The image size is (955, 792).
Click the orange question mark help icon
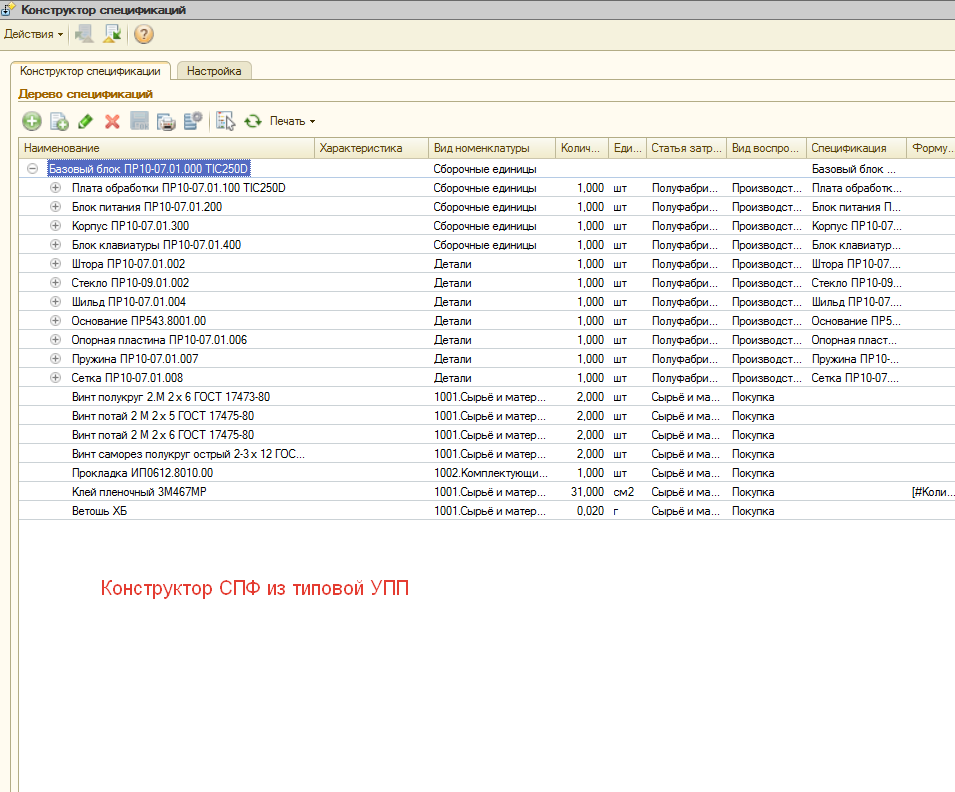pos(144,34)
